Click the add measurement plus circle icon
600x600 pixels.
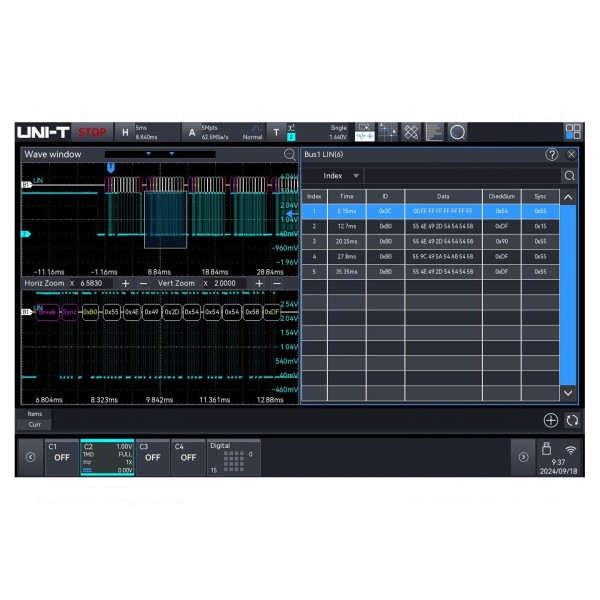tap(551, 420)
